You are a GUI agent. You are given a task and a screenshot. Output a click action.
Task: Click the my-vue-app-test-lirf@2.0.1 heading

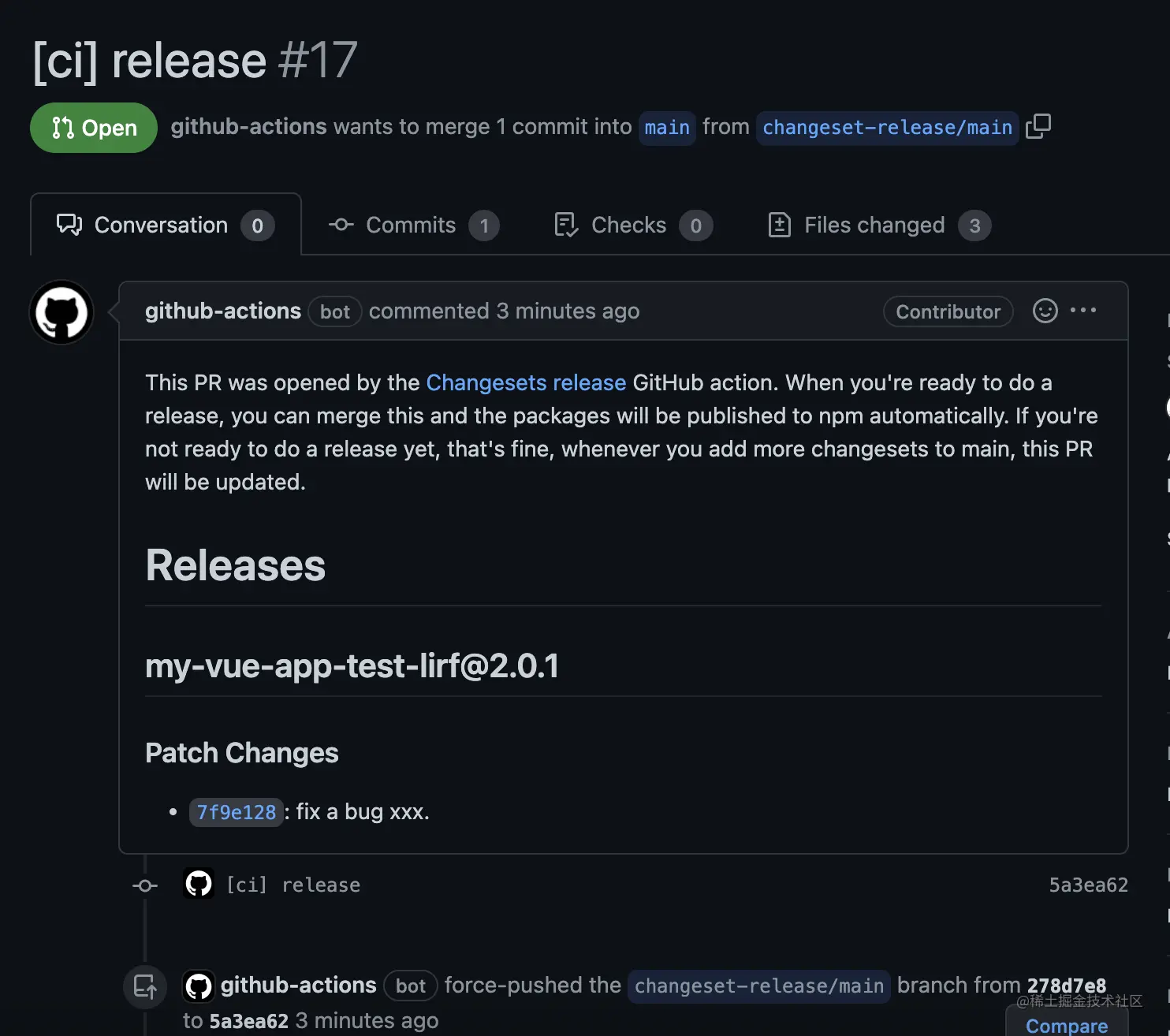coord(352,666)
